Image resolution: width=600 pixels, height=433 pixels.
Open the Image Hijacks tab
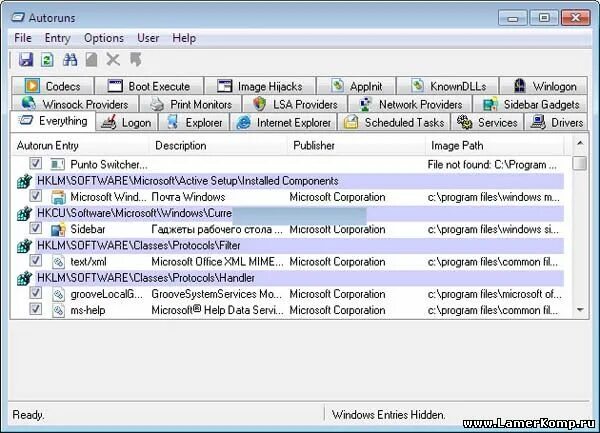click(x=260, y=86)
